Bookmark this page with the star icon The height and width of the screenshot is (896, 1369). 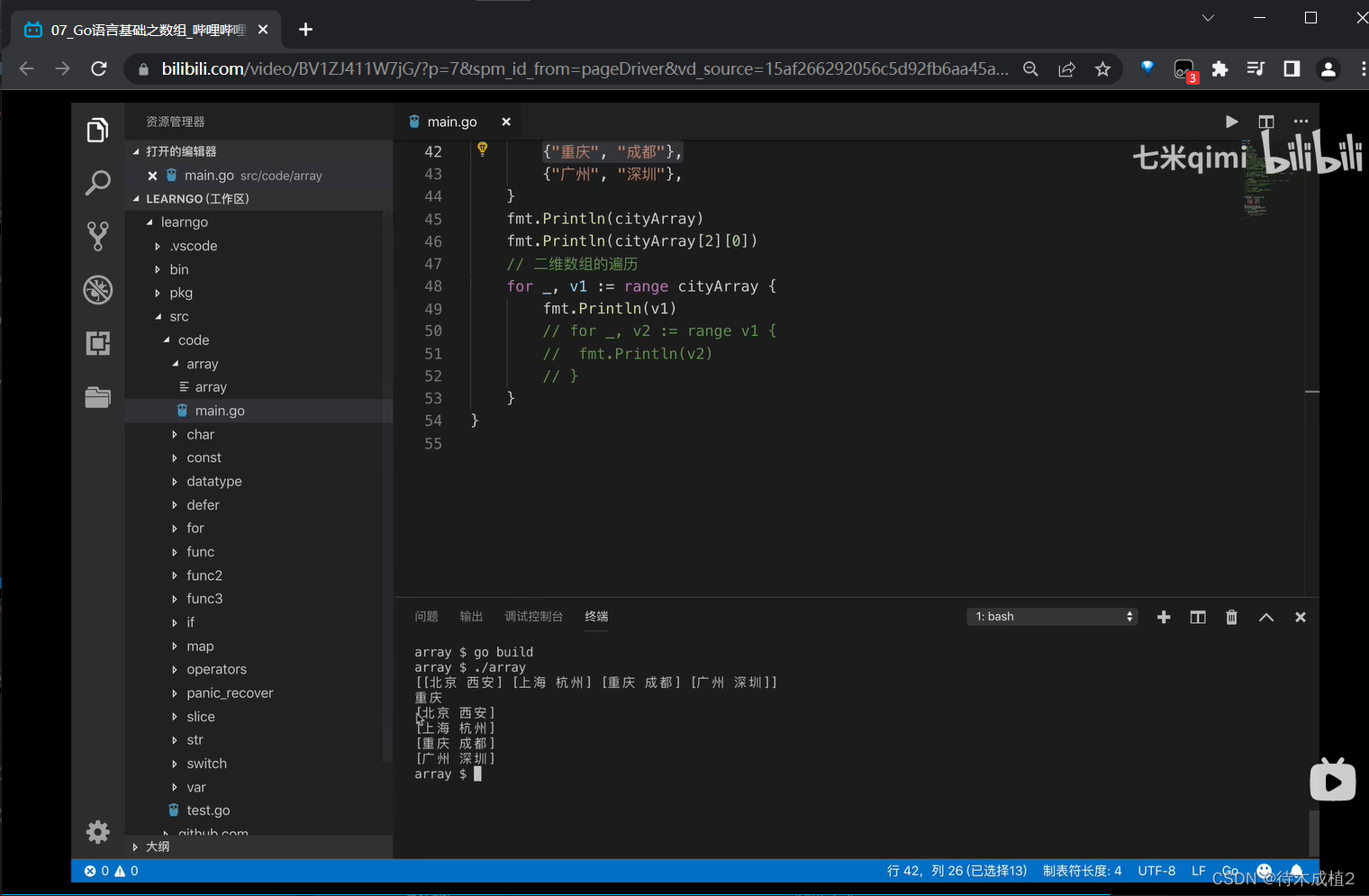[x=1102, y=69]
